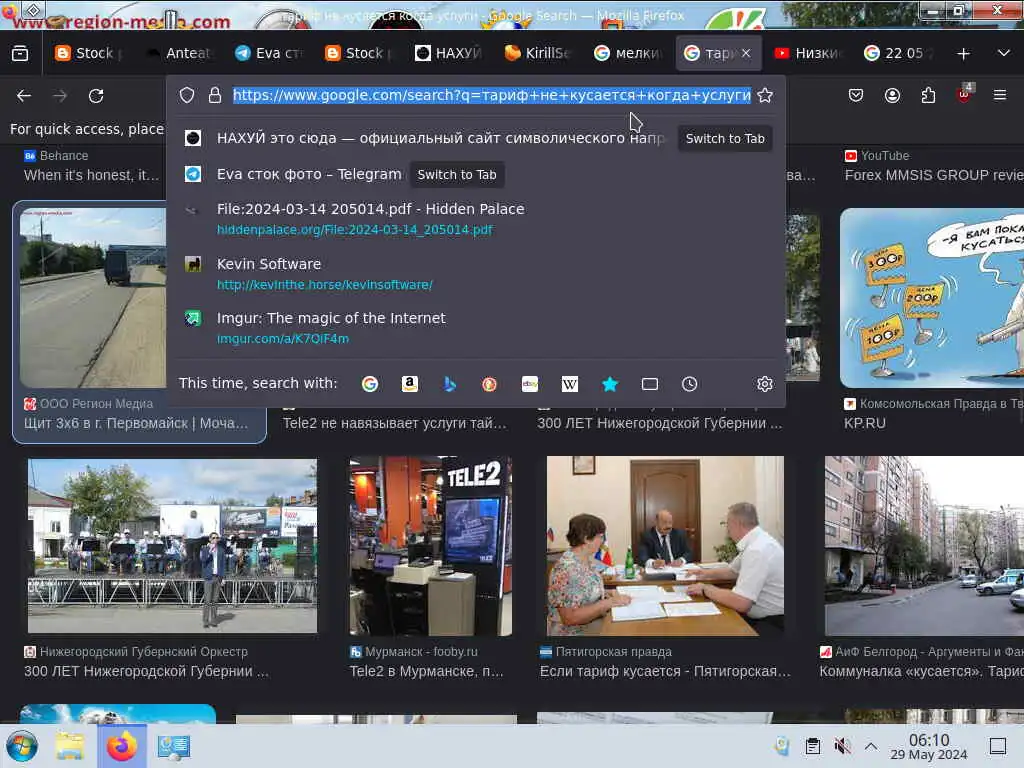Search this time with Wikipedia
This screenshot has width=1024, height=768.
[569, 384]
